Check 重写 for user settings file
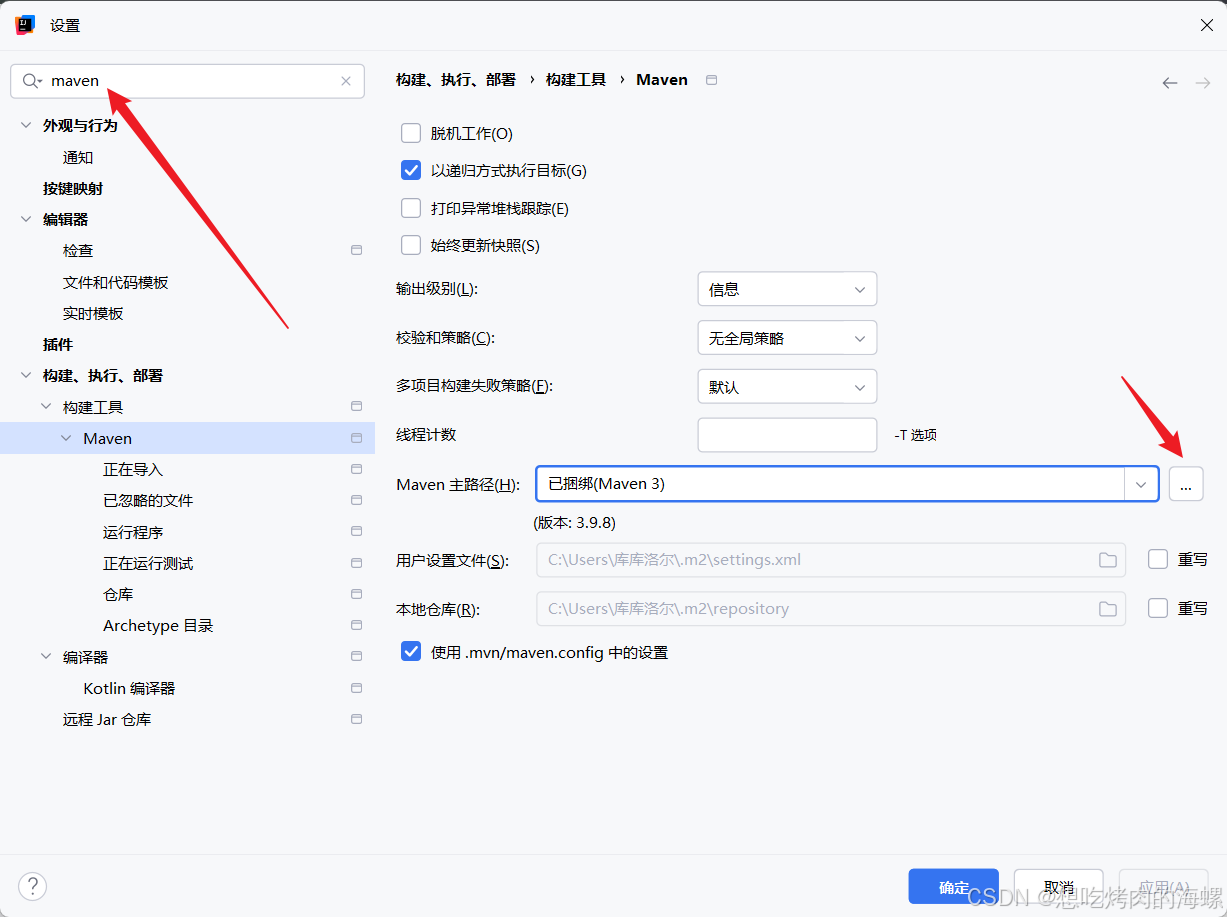Screen dimensions: 1227x917 point(1158,559)
